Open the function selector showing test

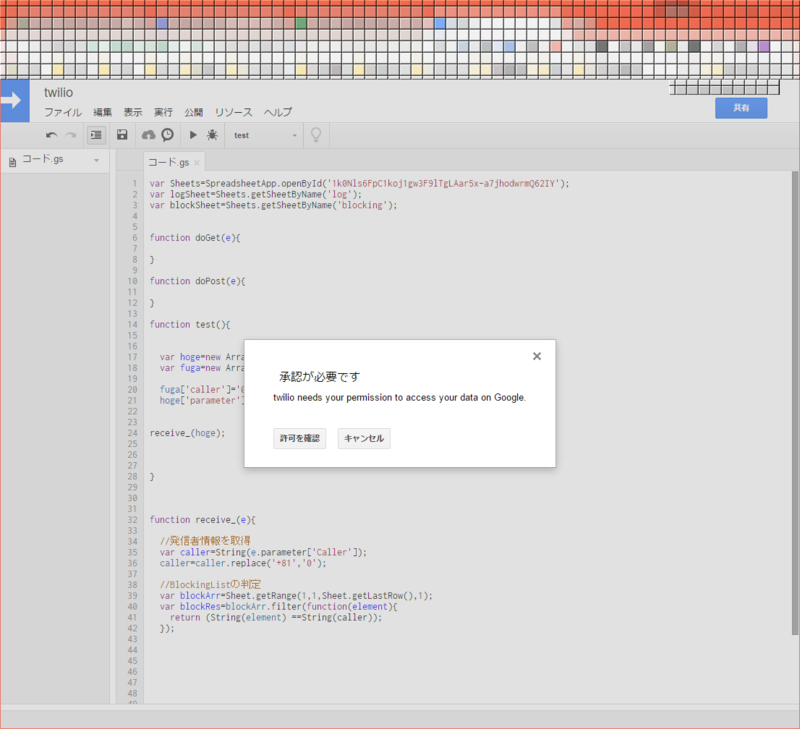(x=264, y=135)
